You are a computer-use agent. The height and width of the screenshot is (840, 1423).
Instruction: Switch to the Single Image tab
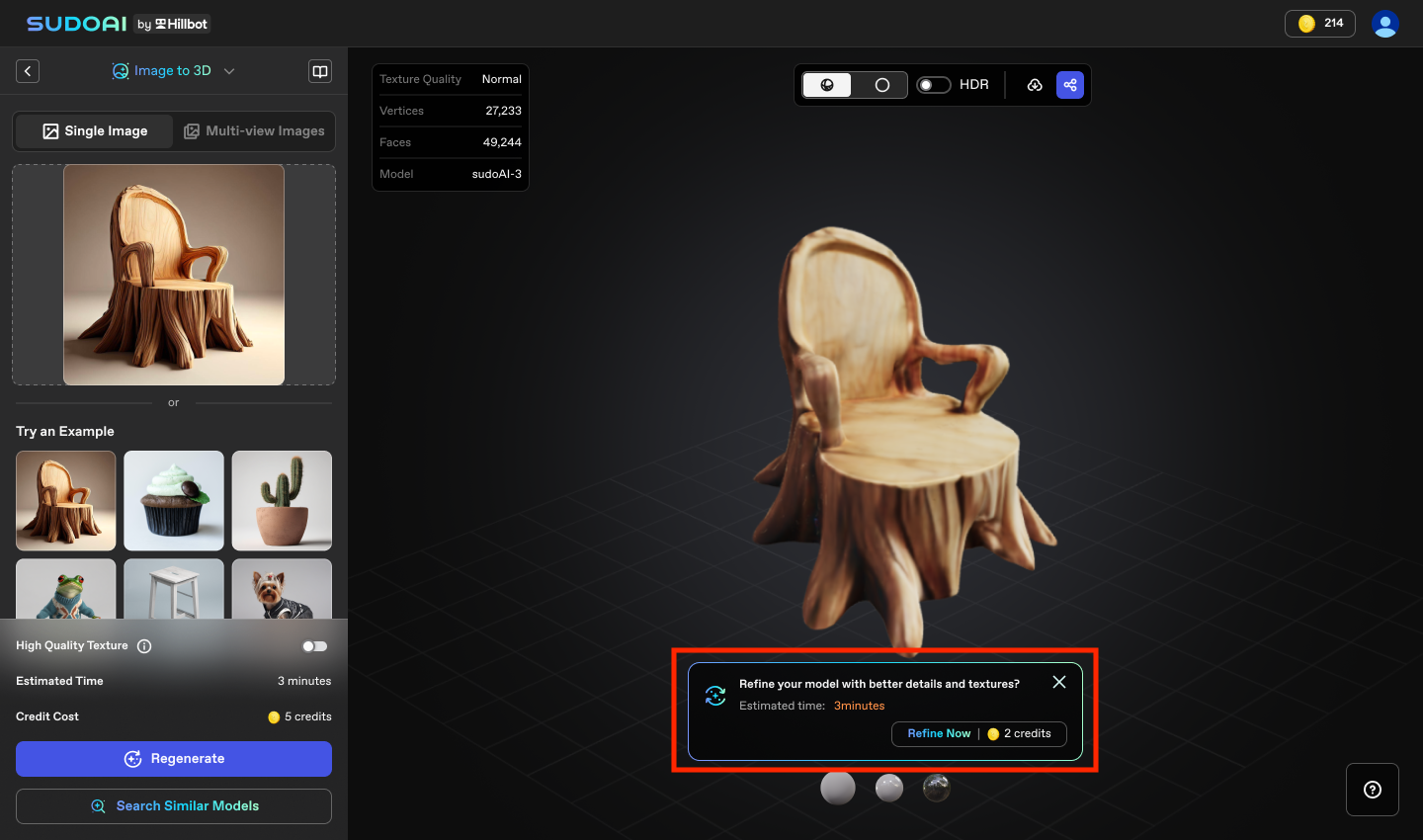pyautogui.click(x=95, y=131)
